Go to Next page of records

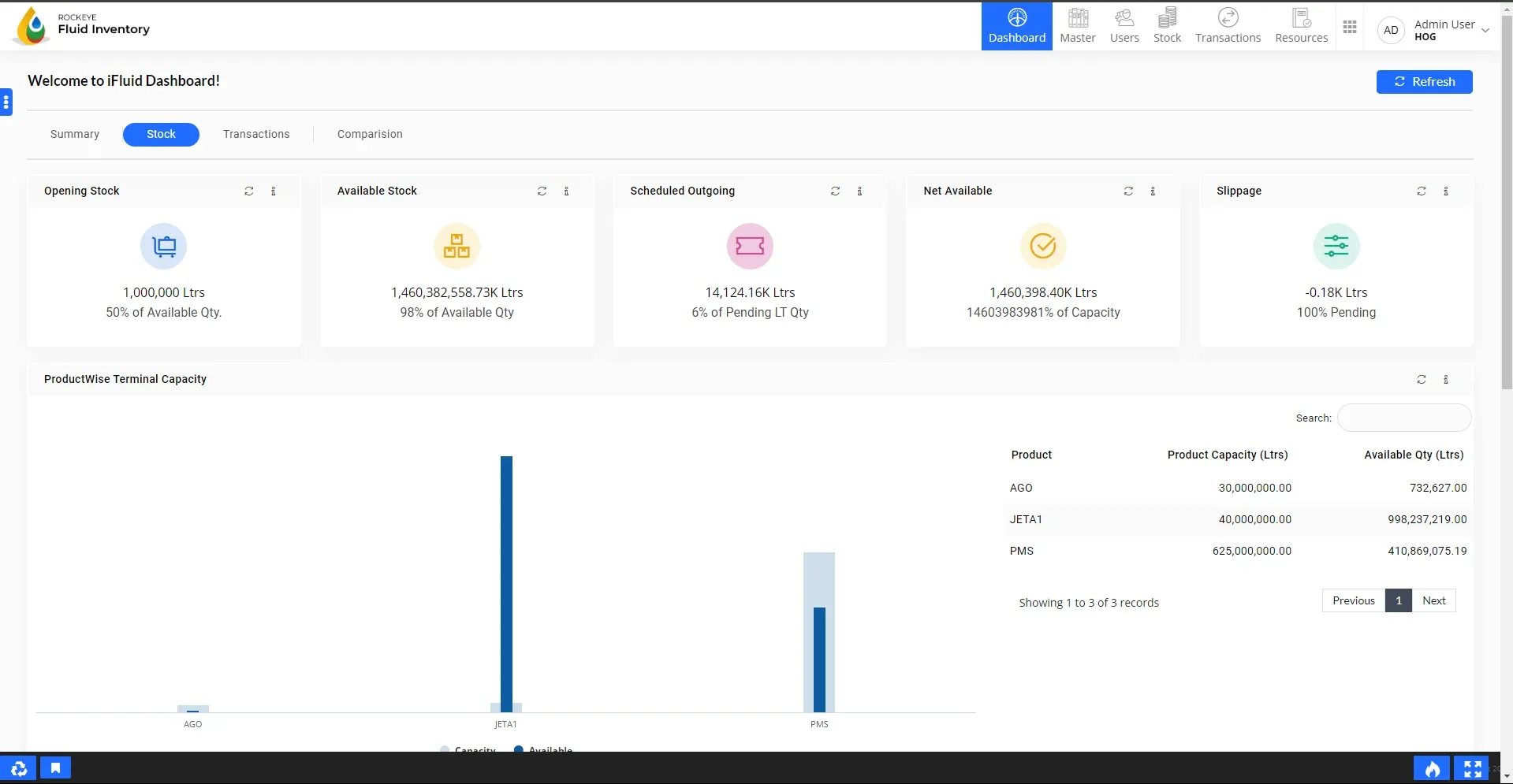(x=1433, y=601)
